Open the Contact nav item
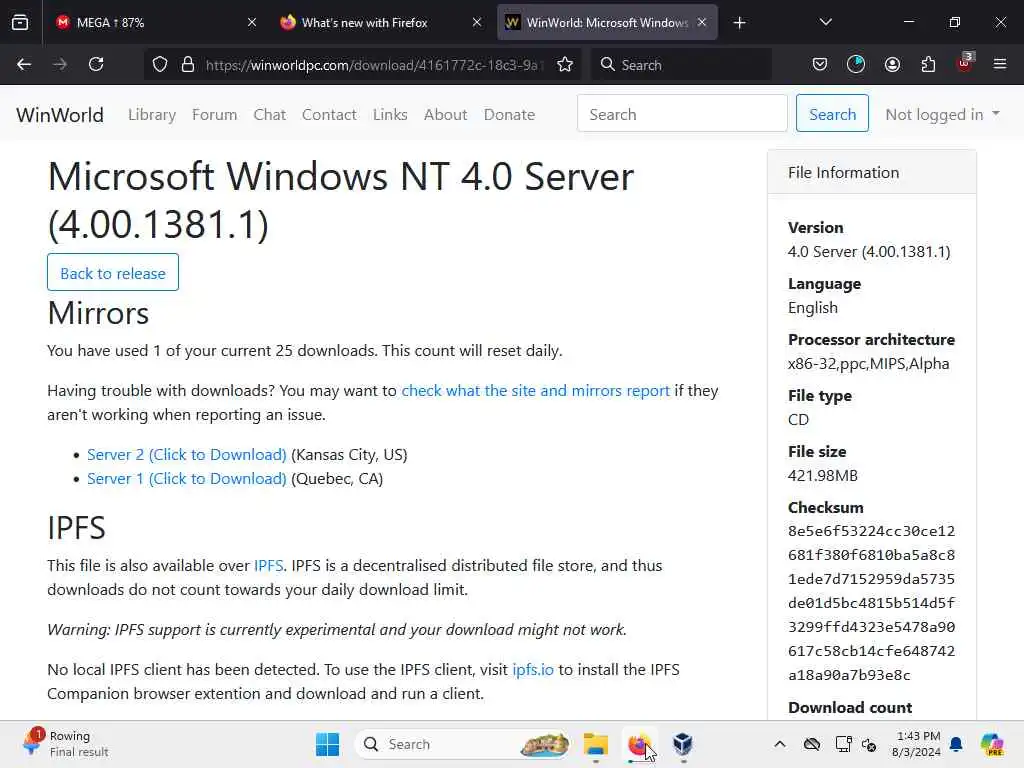The image size is (1024, 768). click(329, 114)
